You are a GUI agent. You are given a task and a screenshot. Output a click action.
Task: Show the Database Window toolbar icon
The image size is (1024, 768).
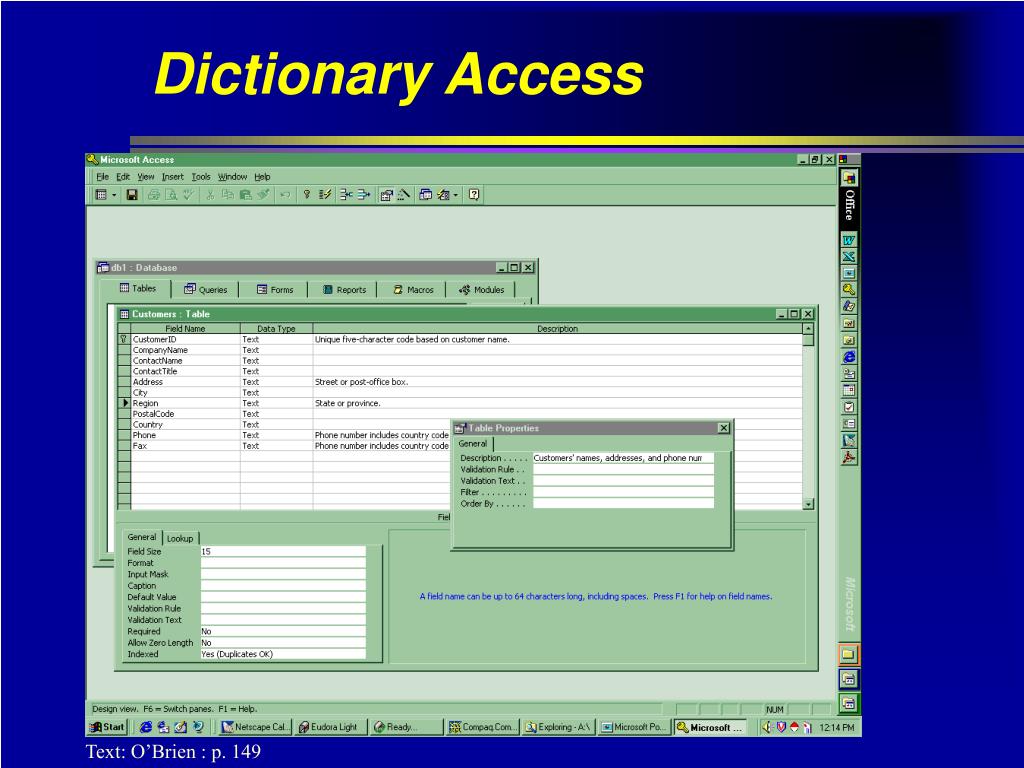tap(425, 195)
